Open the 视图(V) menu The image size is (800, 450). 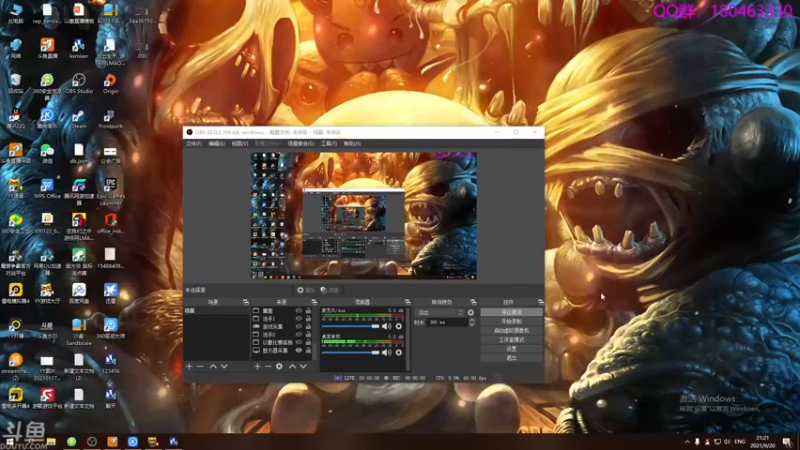(x=240, y=144)
